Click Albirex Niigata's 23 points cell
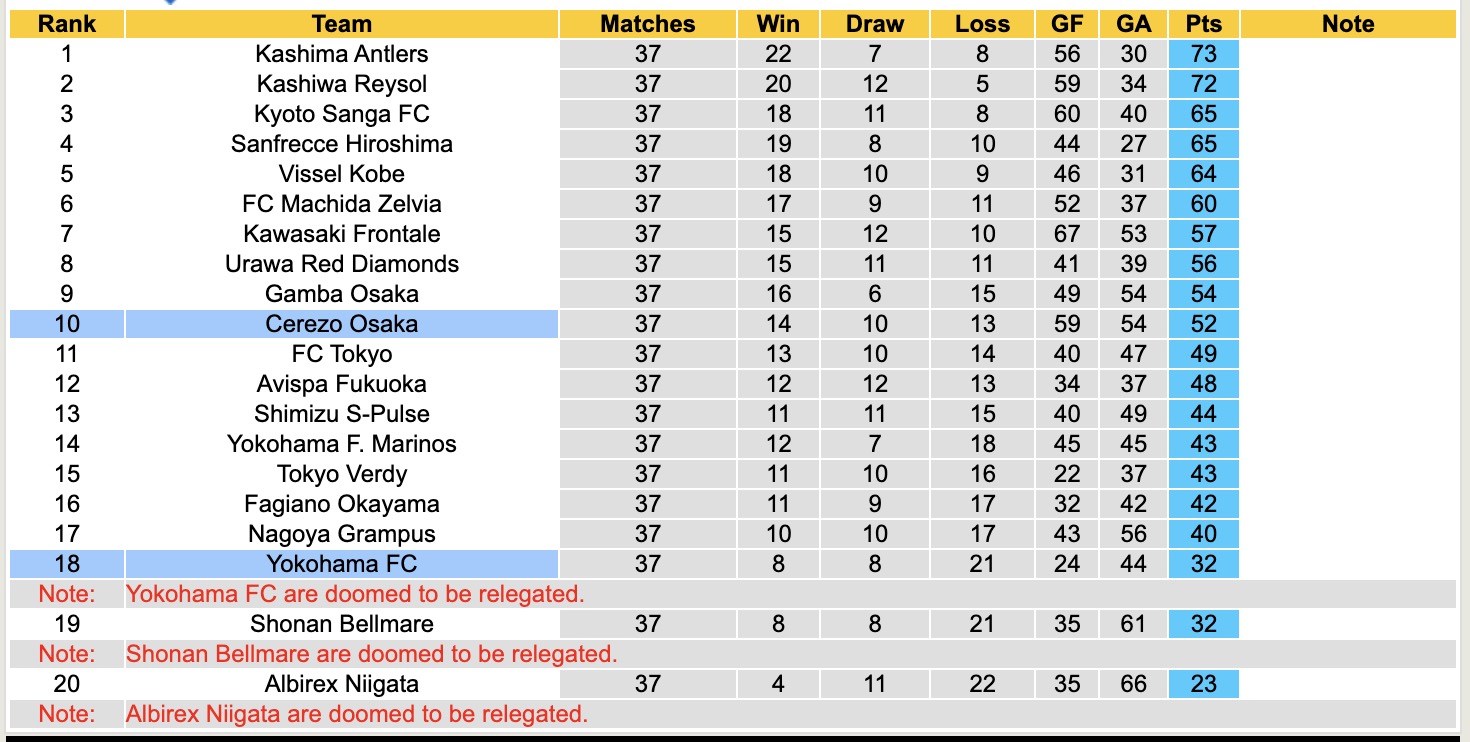Screen dimensions: 1470x742 tap(1203, 684)
